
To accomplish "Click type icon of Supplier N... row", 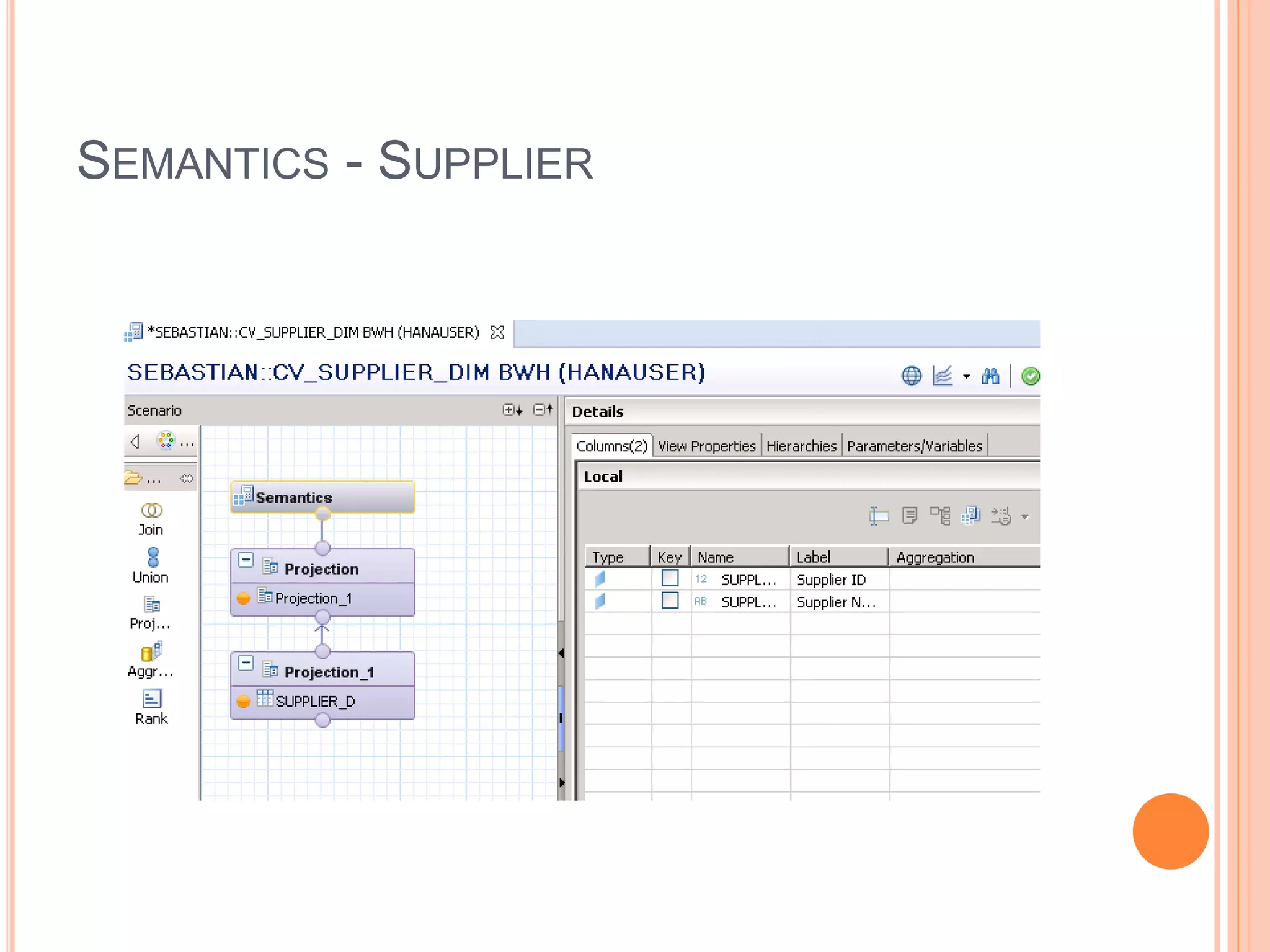I will coord(600,601).
